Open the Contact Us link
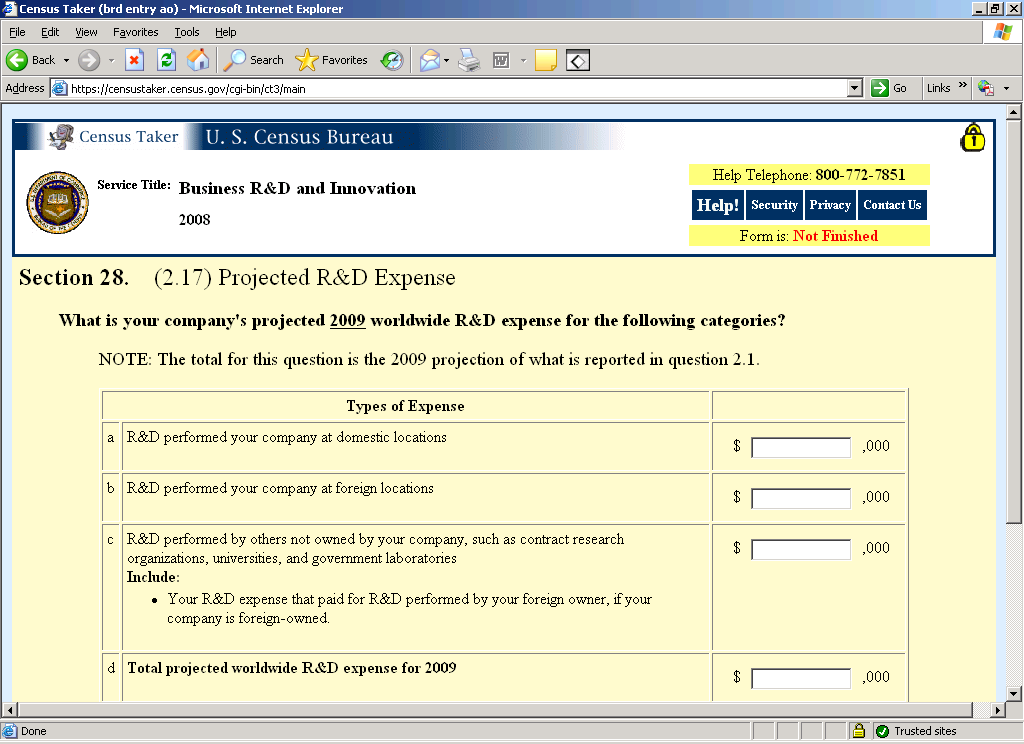 coord(891,205)
